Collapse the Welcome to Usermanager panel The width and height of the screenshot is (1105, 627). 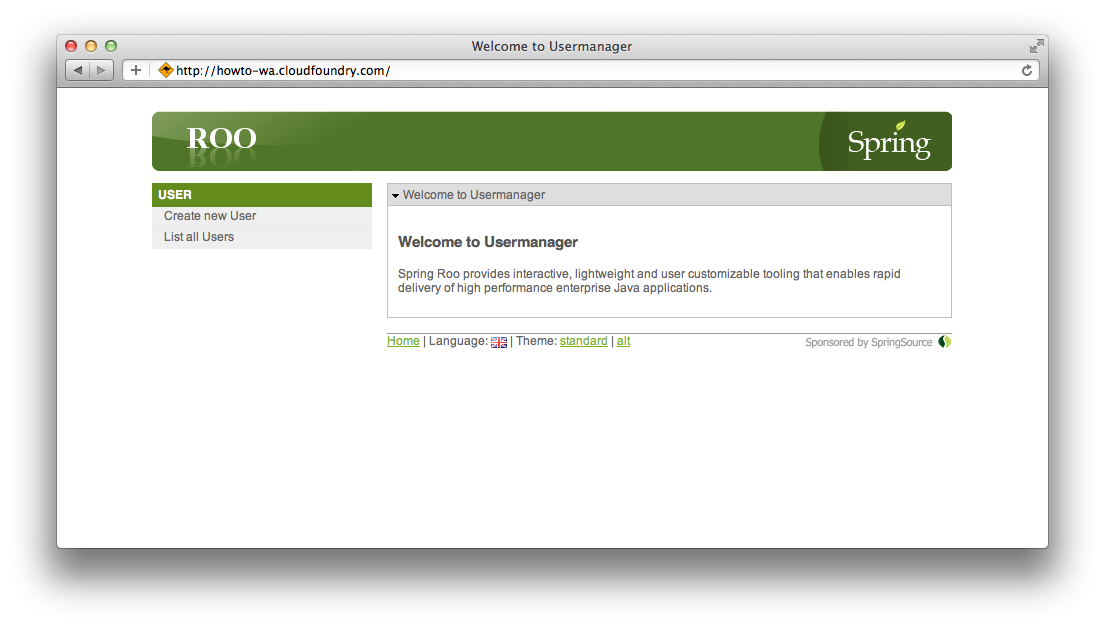[x=395, y=195]
